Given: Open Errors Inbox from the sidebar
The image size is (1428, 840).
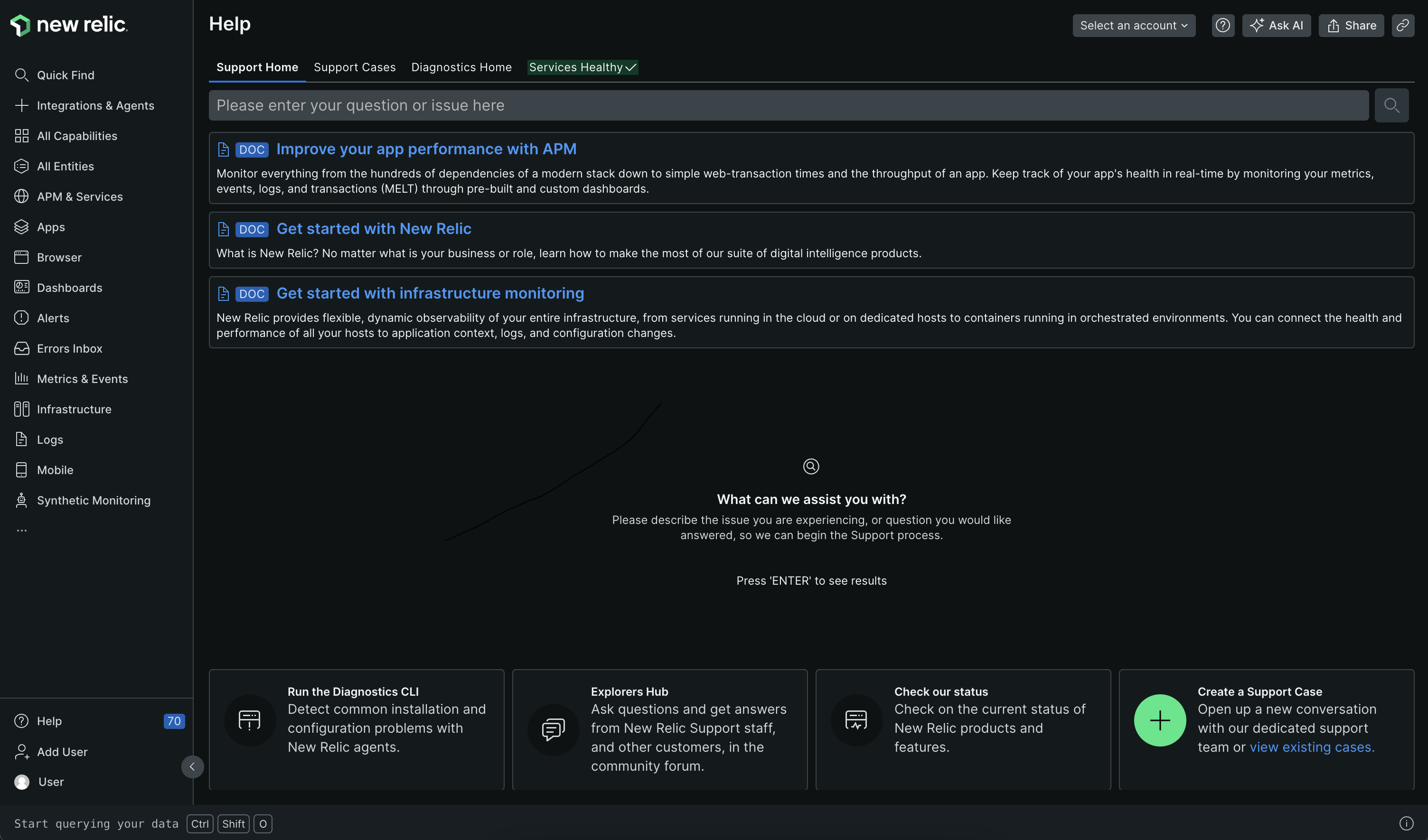Looking at the screenshot, I should 69,348.
